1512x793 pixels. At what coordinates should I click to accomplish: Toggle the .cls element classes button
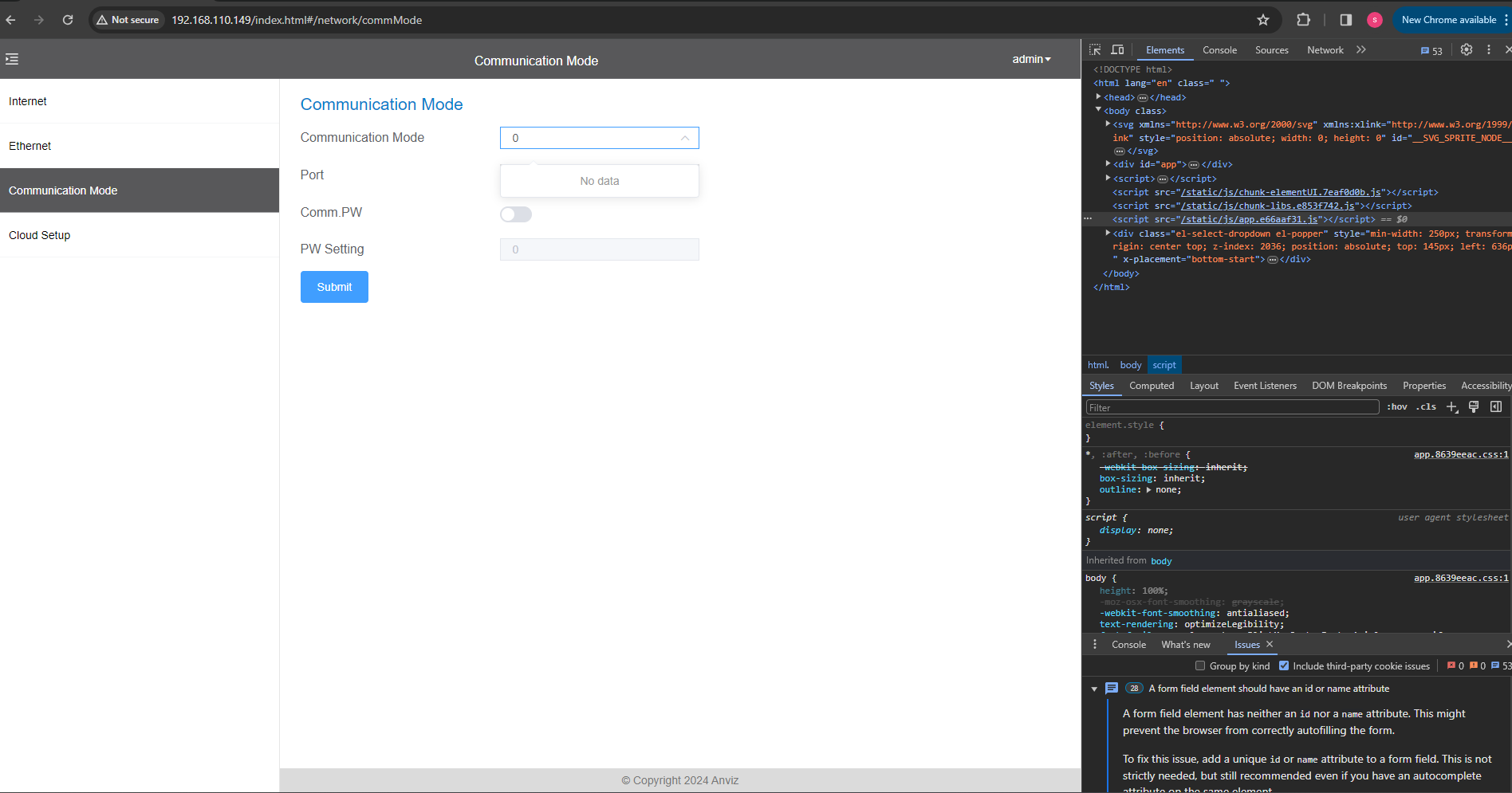tap(1427, 406)
